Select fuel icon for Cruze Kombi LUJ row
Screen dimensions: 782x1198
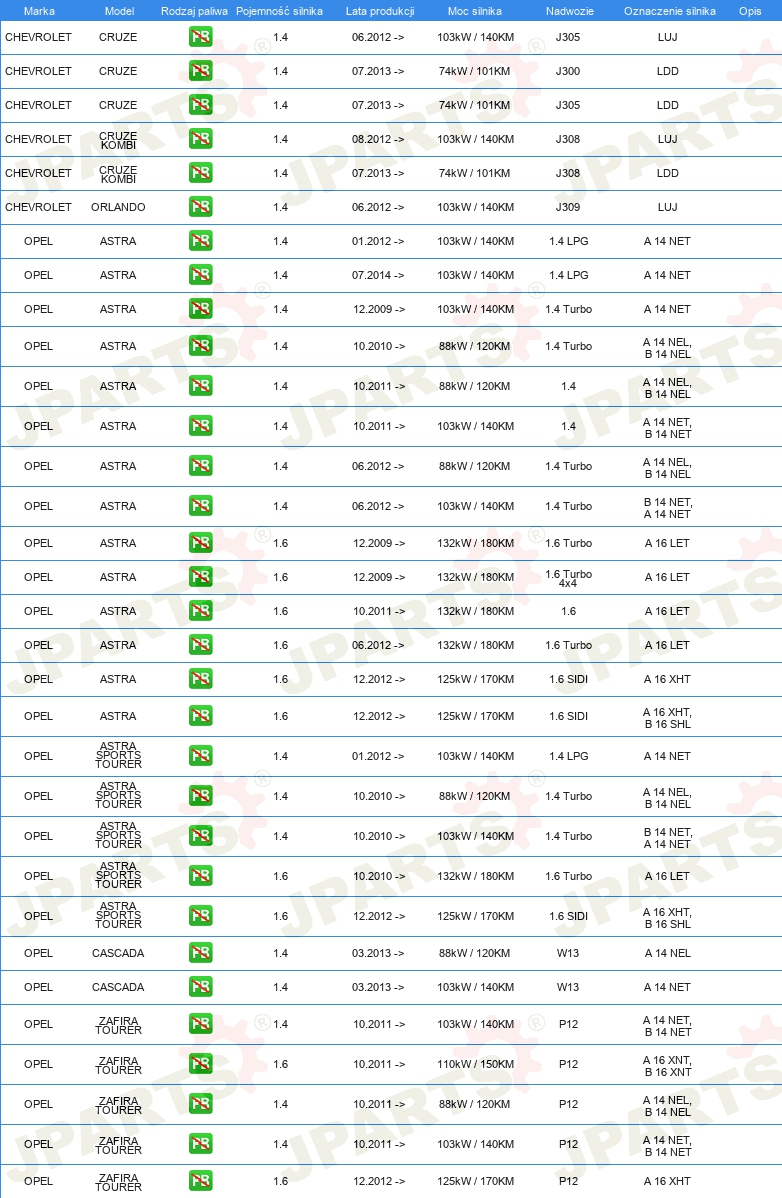click(x=201, y=139)
